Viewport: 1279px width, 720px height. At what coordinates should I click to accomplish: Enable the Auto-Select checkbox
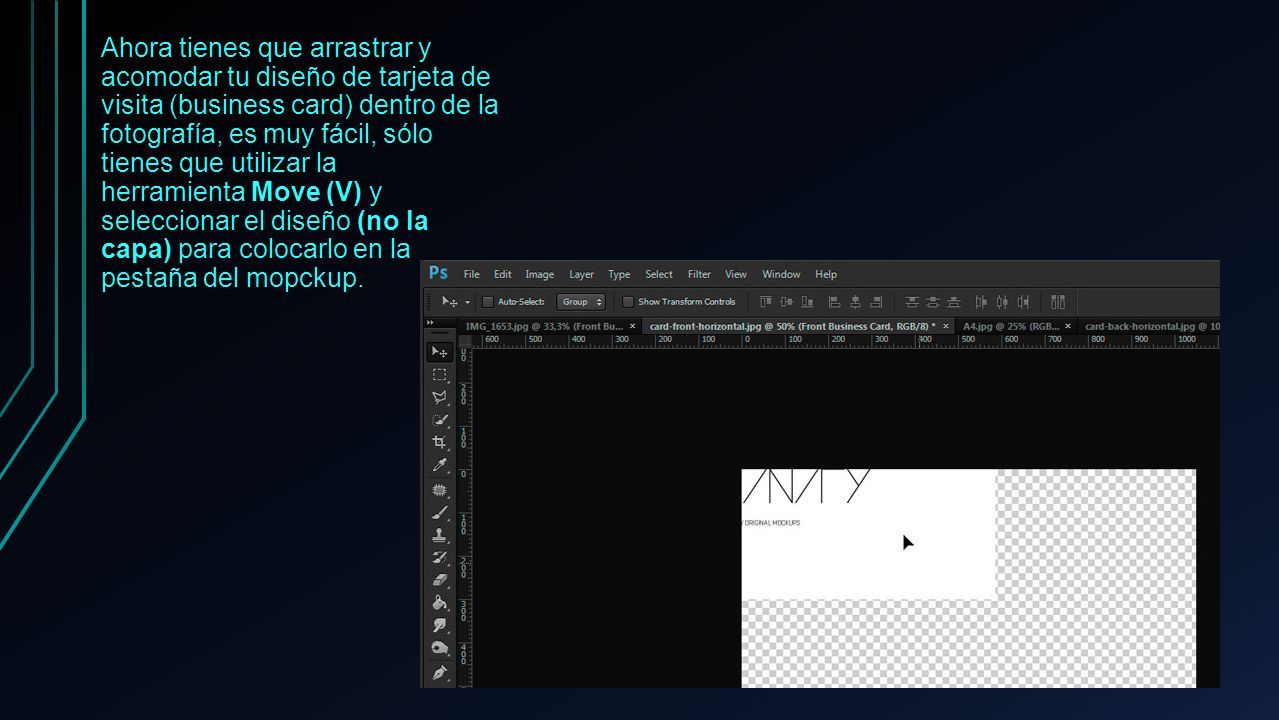click(x=488, y=301)
